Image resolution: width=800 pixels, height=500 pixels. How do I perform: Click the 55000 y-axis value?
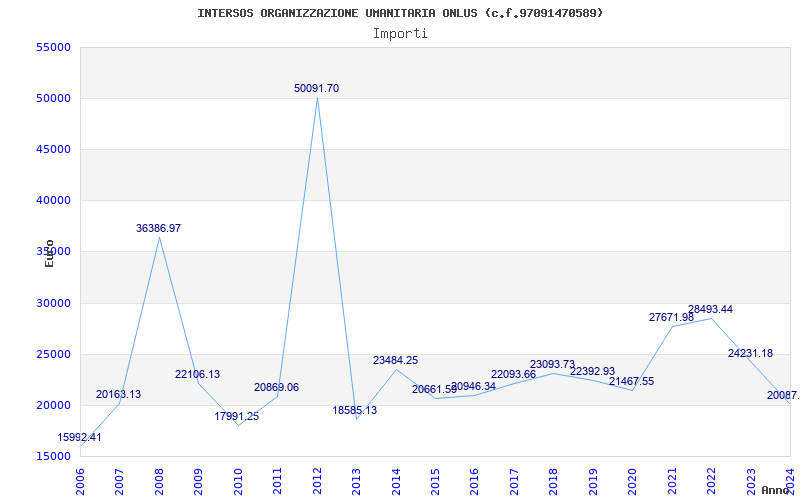52,48
